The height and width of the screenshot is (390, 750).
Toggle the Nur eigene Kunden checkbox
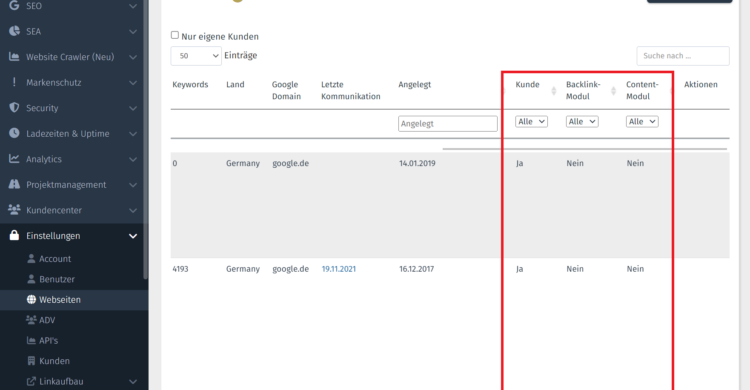click(175, 35)
